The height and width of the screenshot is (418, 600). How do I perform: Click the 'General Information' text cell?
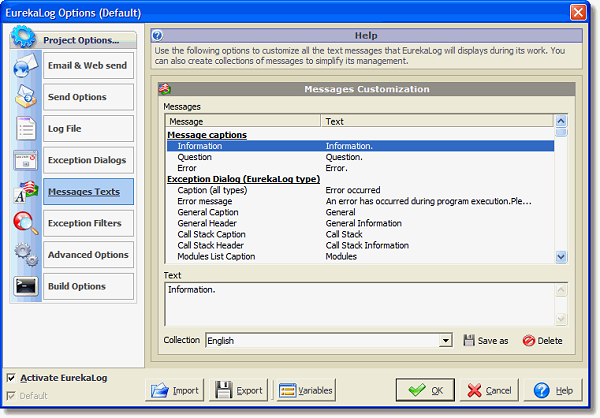364,223
